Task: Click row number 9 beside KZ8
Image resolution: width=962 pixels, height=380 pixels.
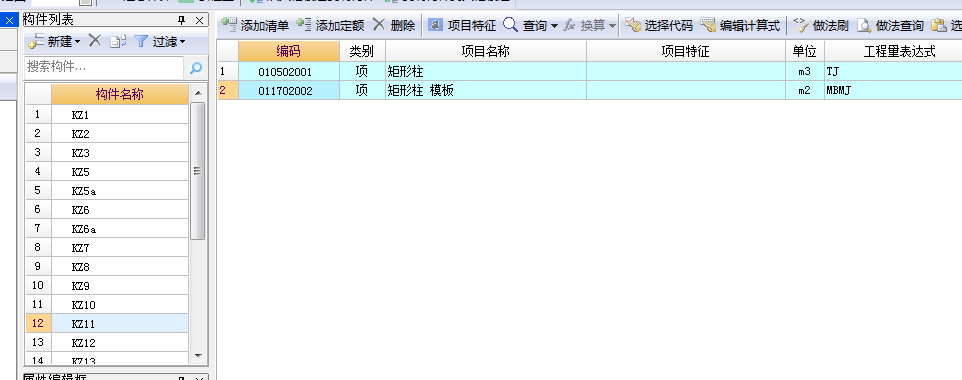Action: (x=38, y=266)
